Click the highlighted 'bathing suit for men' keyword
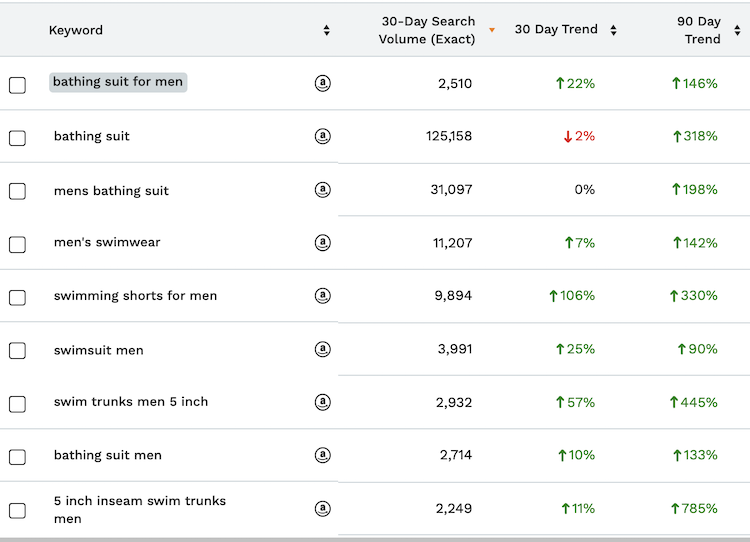This screenshot has height=542, width=750. [x=118, y=82]
